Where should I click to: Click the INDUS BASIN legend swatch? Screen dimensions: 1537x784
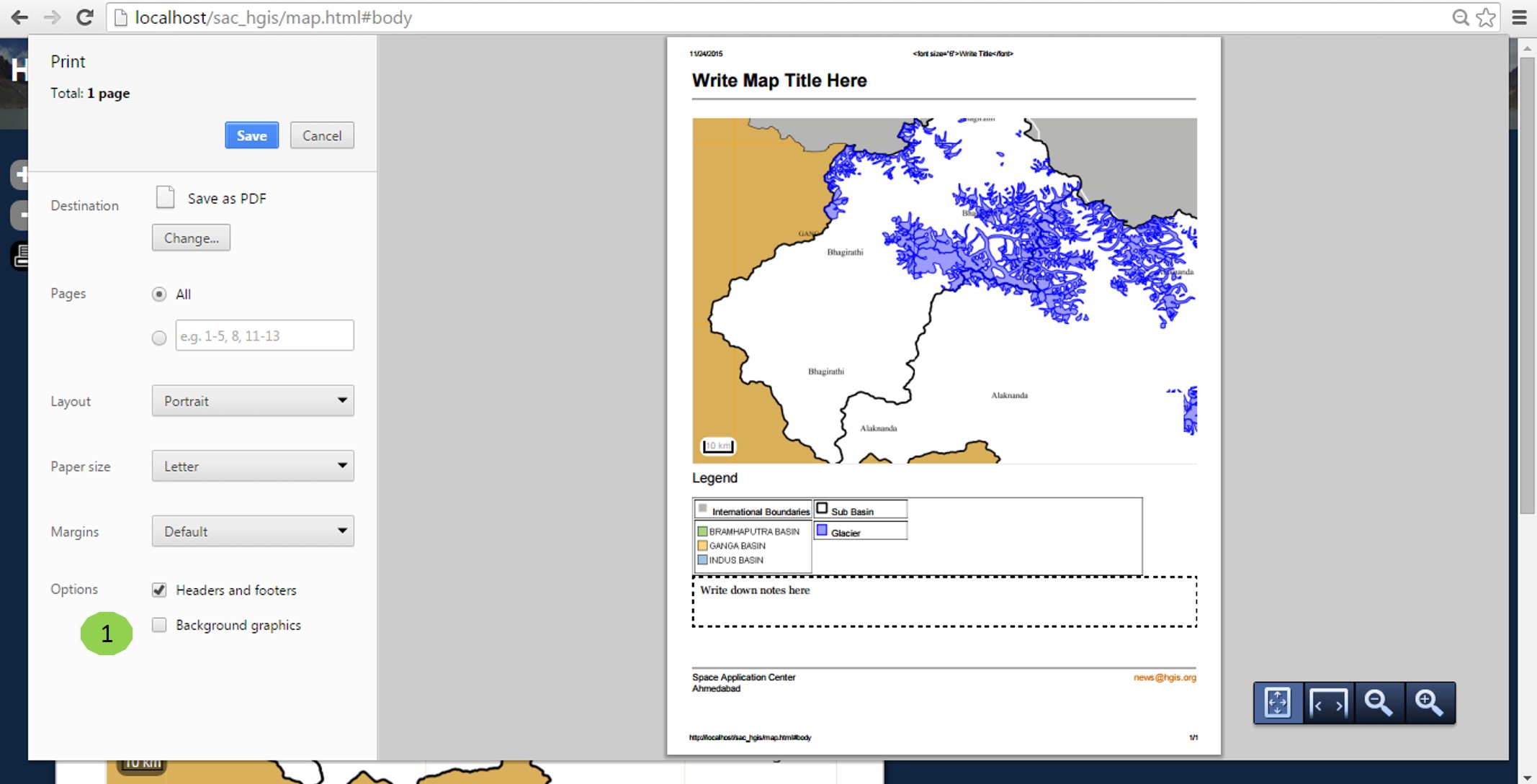[x=702, y=560]
